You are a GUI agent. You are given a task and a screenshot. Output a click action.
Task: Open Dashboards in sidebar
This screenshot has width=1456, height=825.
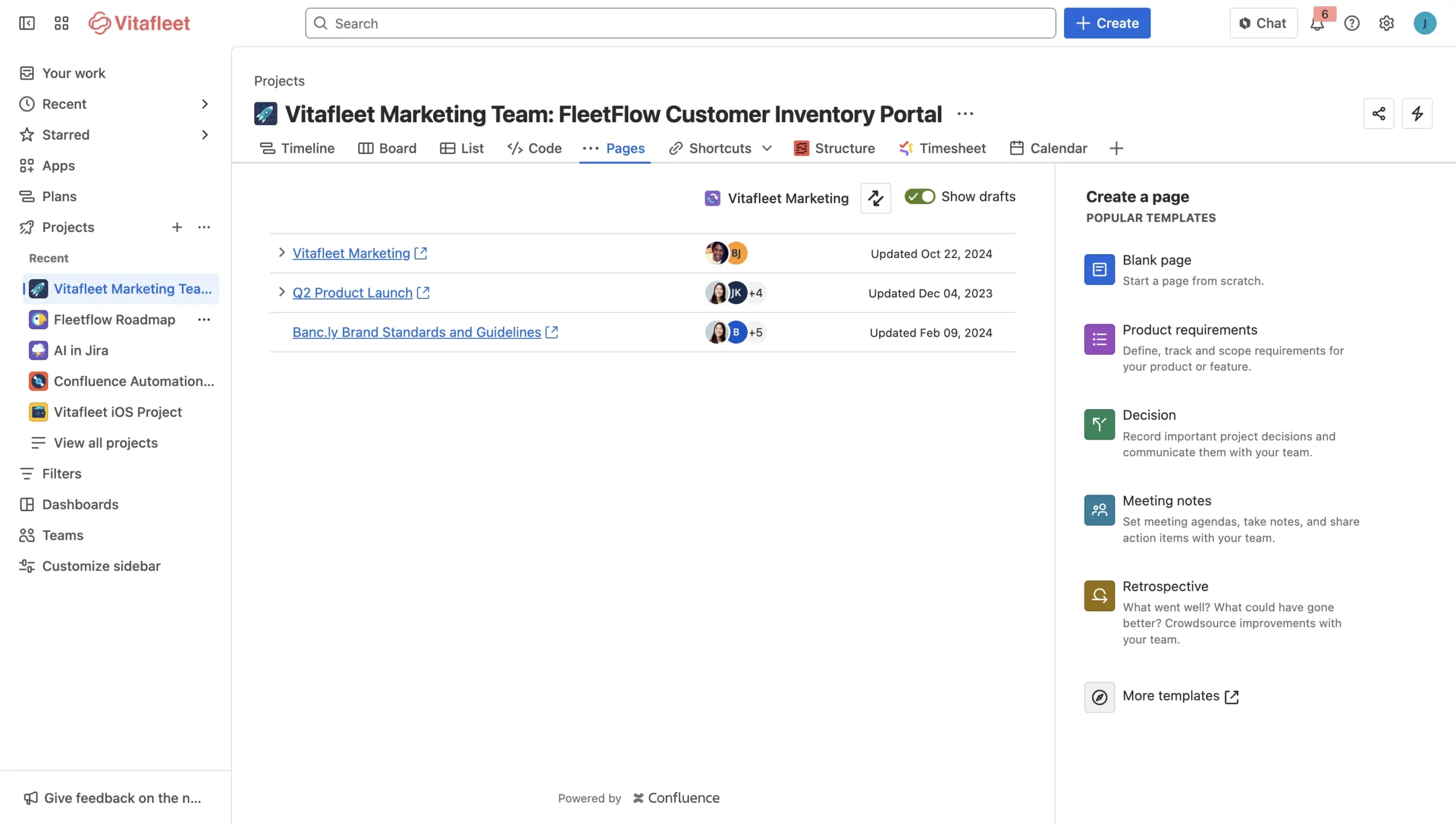coord(80,505)
